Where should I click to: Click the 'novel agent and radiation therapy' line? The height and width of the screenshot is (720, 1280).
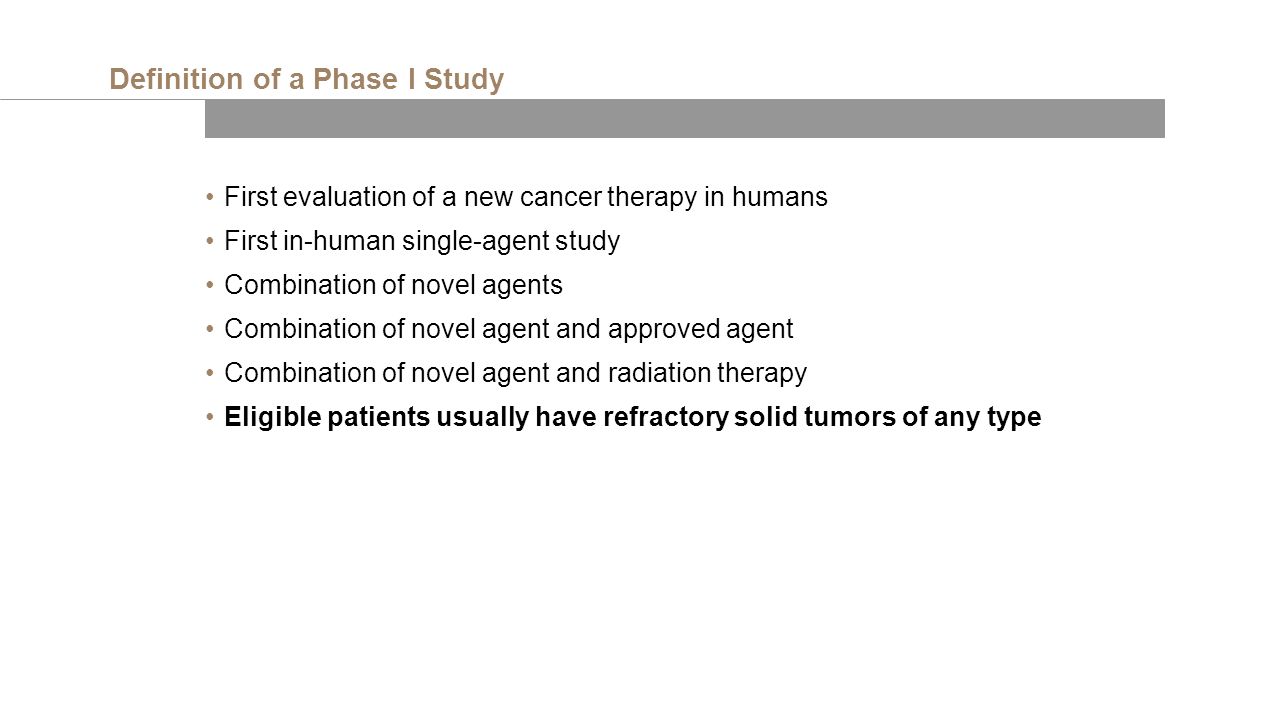pos(516,374)
